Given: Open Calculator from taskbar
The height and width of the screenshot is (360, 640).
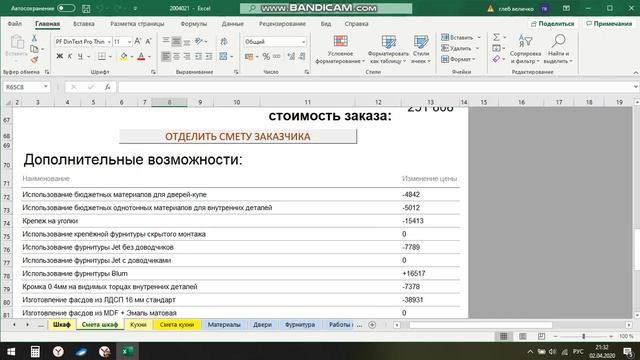Looking at the screenshot, I should [35, 351].
